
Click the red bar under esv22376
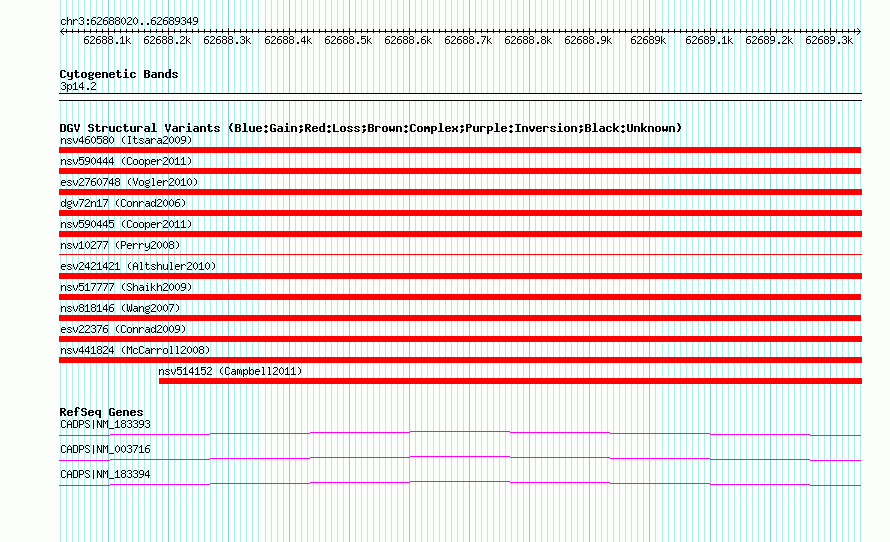coord(460,339)
